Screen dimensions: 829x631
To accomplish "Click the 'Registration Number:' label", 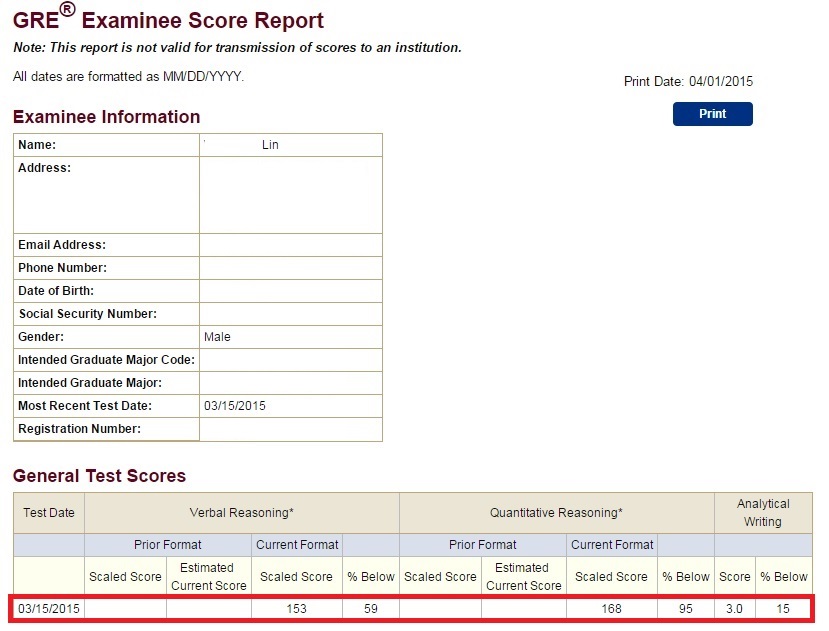I will [x=79, y=429].
